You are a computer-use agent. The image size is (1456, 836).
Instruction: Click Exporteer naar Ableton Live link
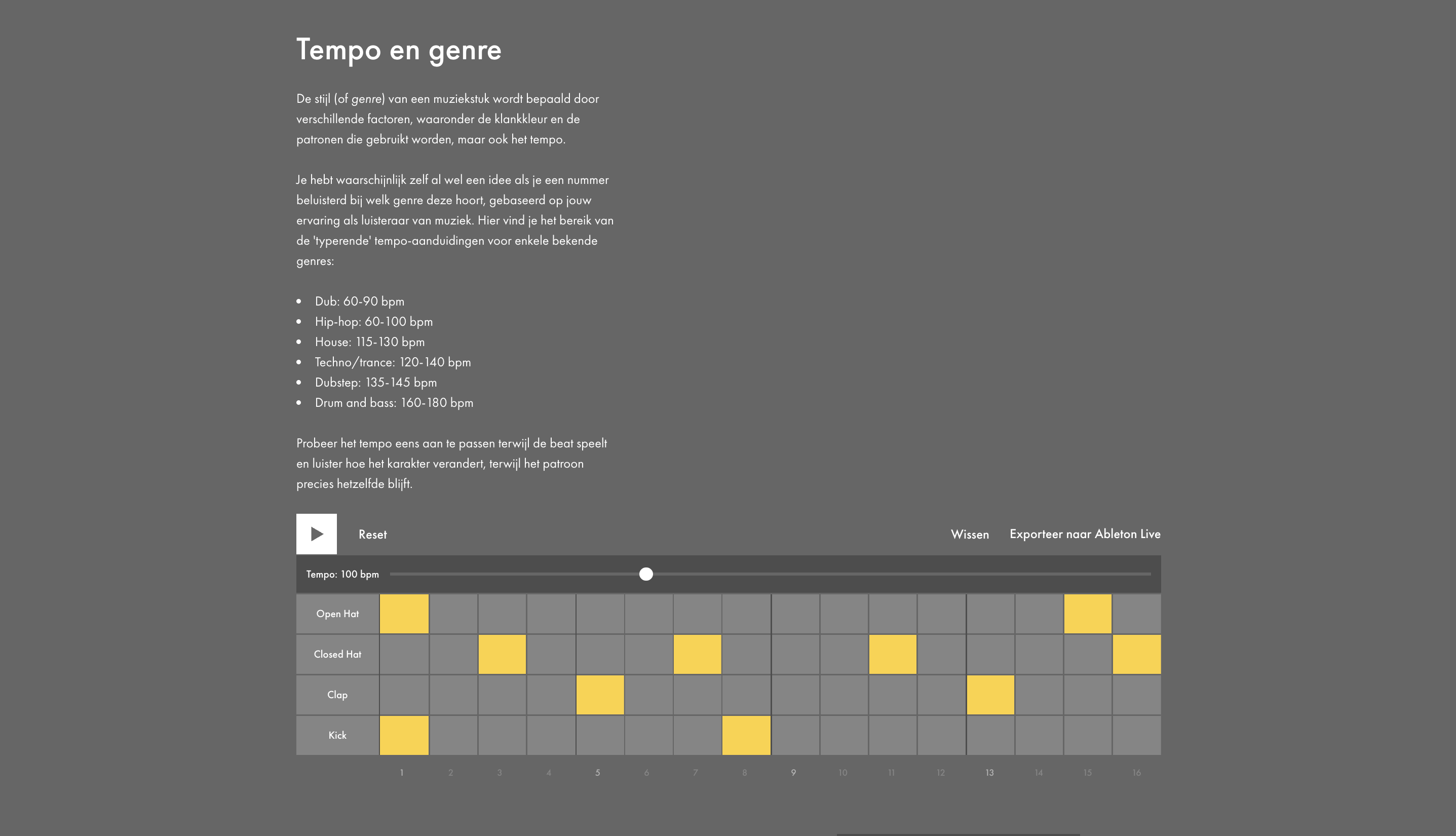[x=1085, y=534]
